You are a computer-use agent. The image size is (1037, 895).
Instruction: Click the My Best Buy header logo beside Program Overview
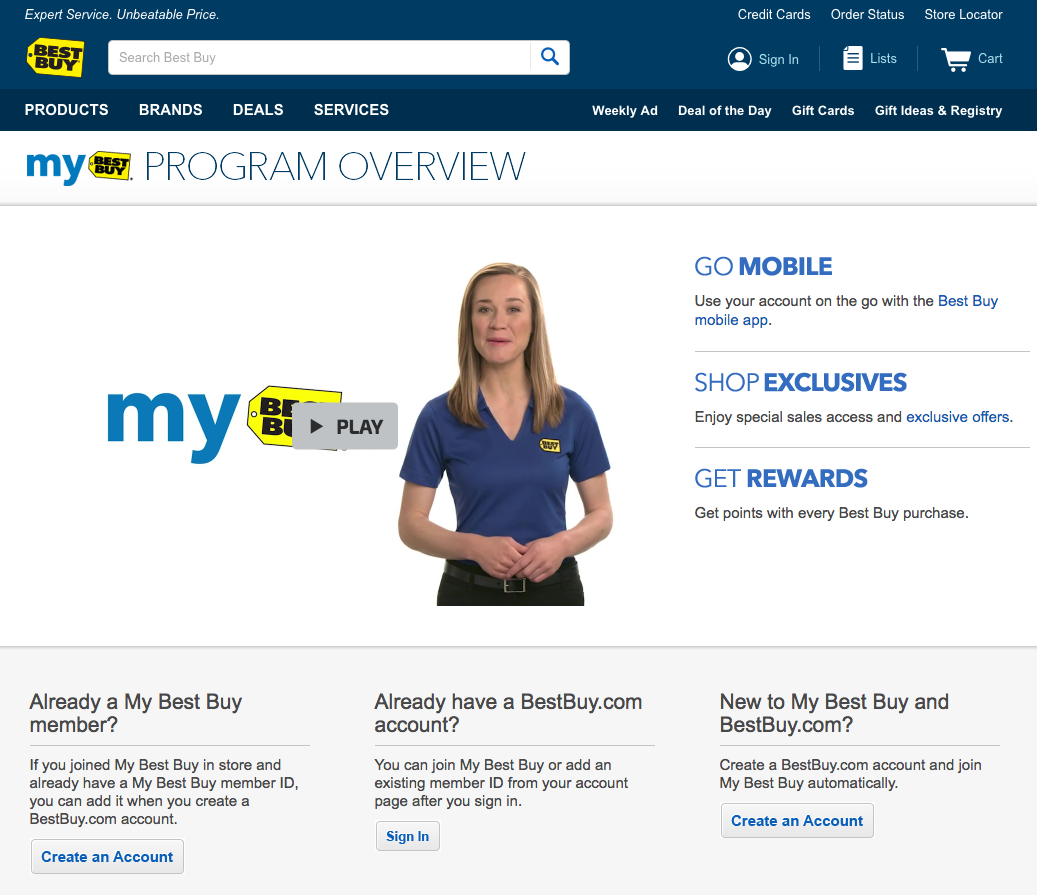point(78,167)
